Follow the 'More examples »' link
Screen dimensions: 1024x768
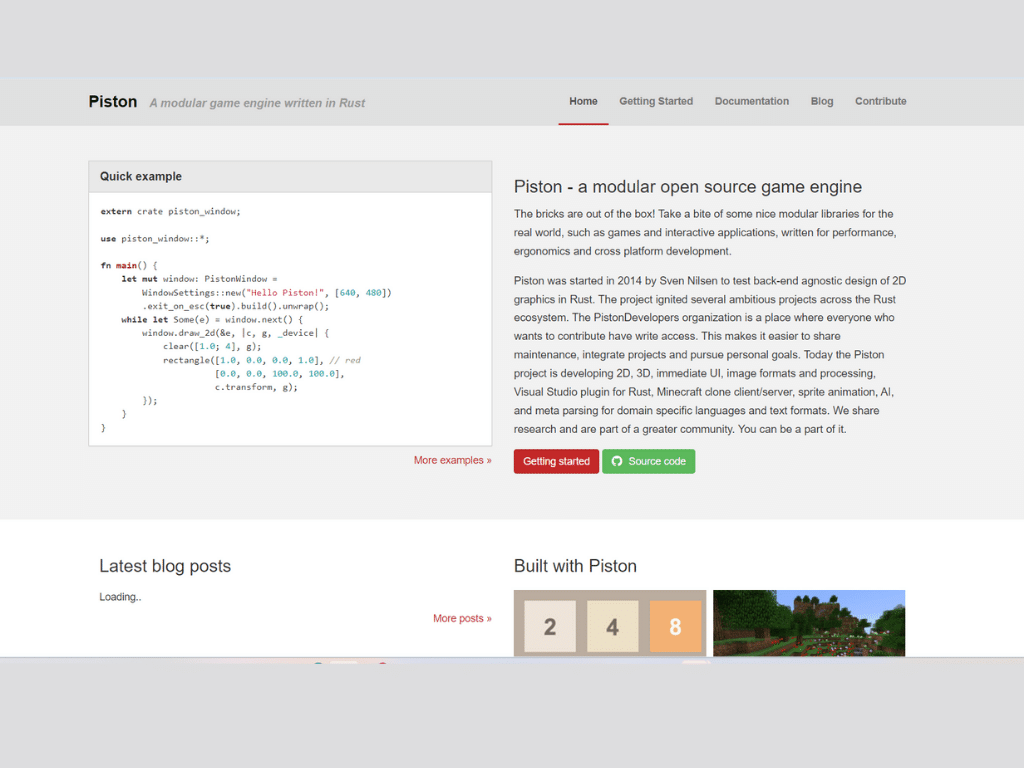452,460
